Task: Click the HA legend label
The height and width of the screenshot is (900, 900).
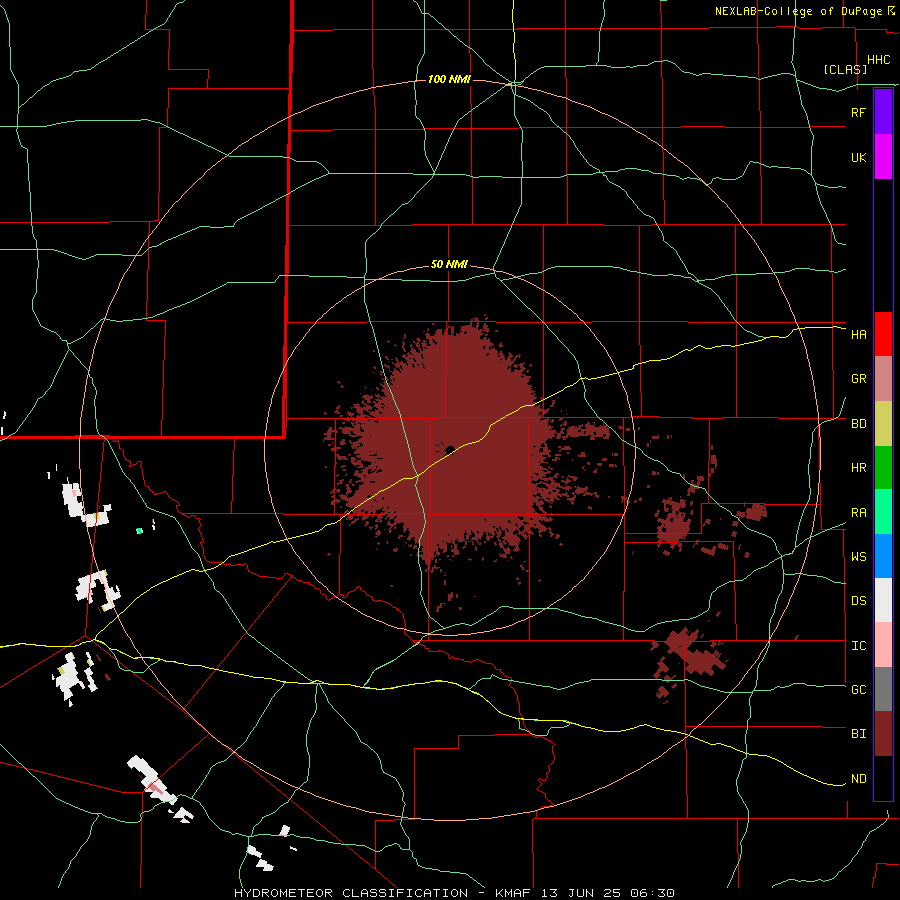Action: (x=858, y=334)
